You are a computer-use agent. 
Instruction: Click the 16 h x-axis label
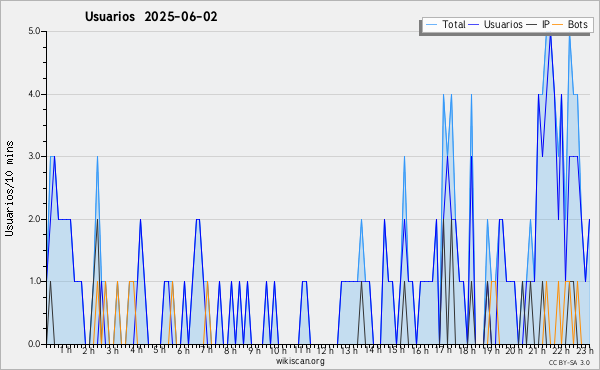click(420, 350)
